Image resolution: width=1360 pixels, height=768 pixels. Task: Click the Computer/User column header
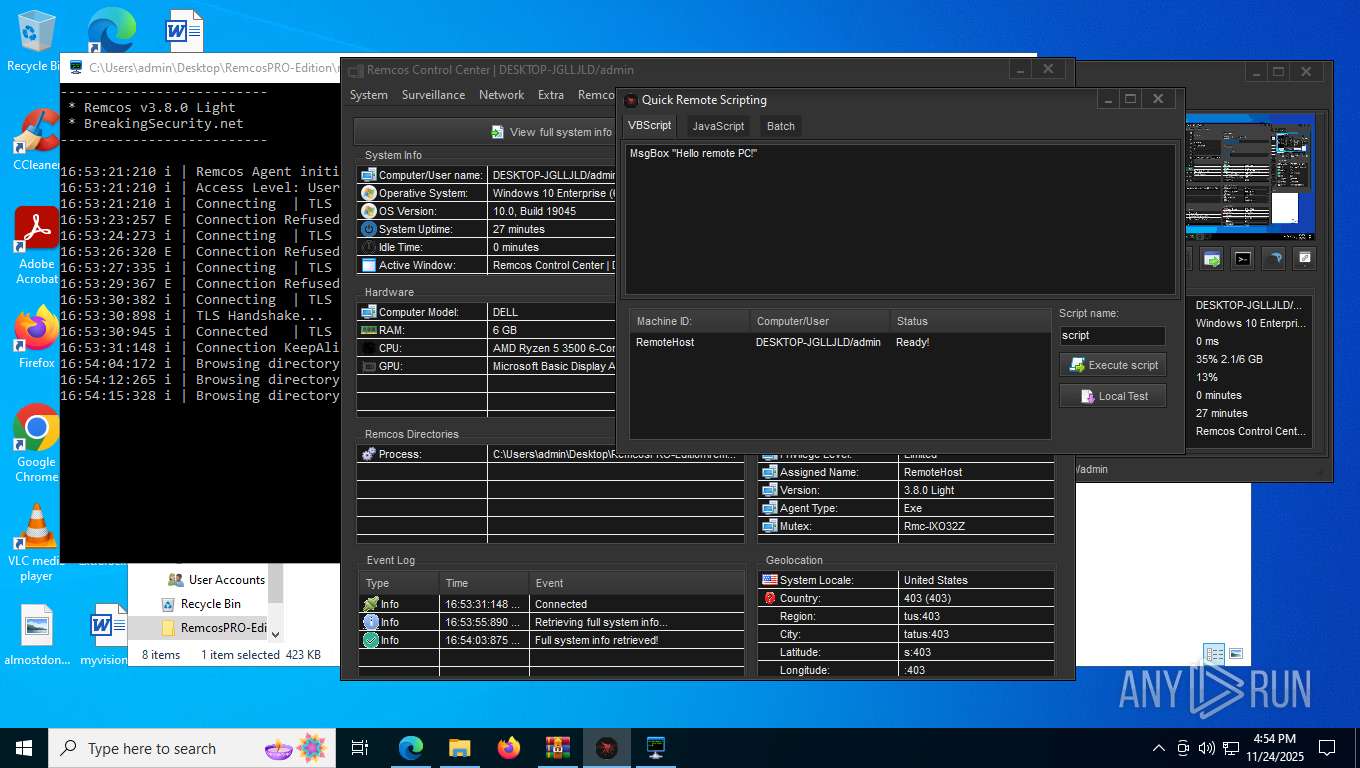pyautogui.click(x=820, y=321)
